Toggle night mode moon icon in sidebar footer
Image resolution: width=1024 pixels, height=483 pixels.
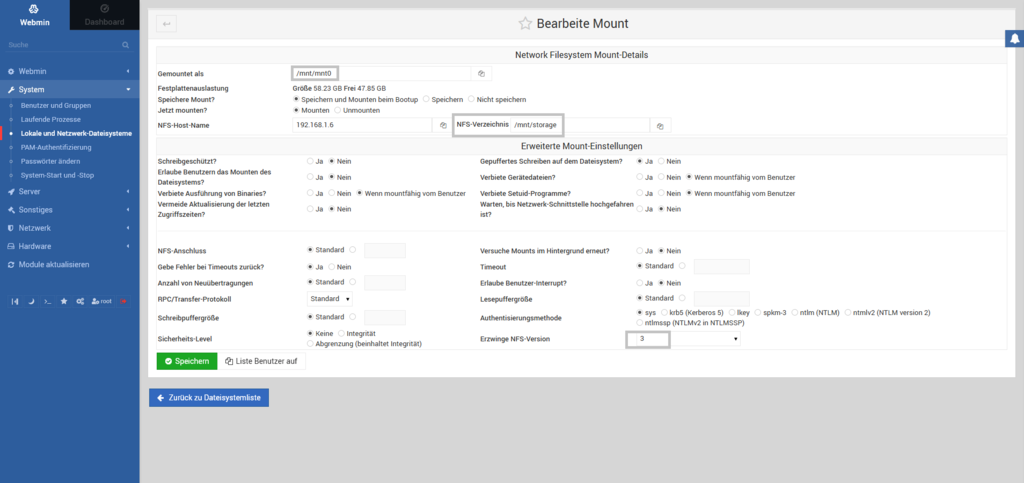30,300
